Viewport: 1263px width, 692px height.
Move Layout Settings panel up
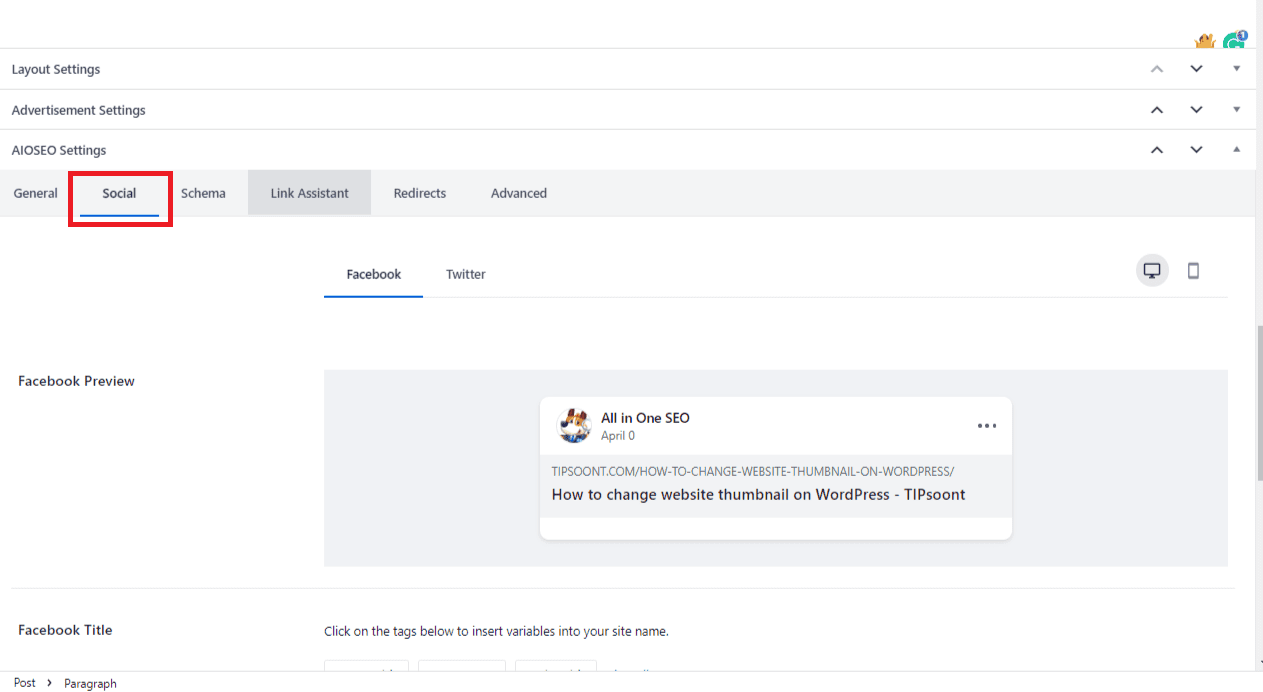1157,69
